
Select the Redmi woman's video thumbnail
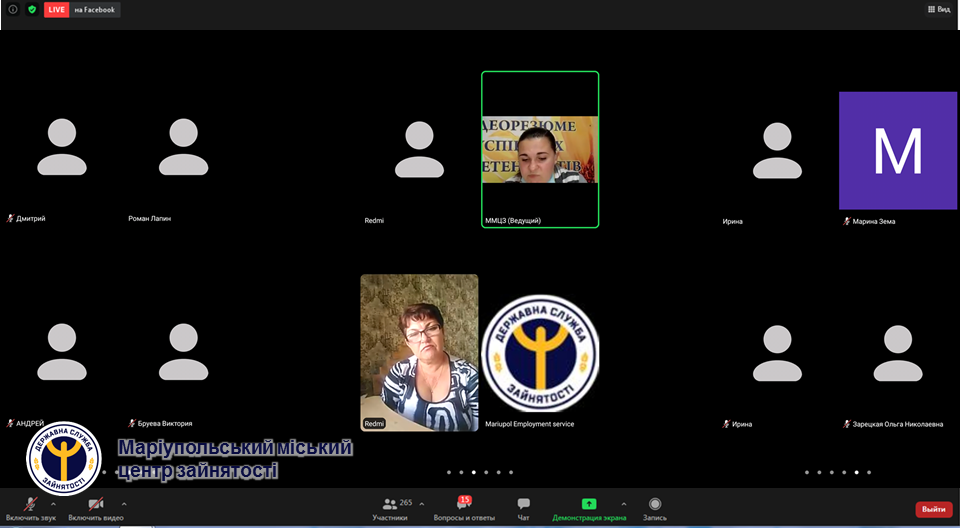pos(419,352)
